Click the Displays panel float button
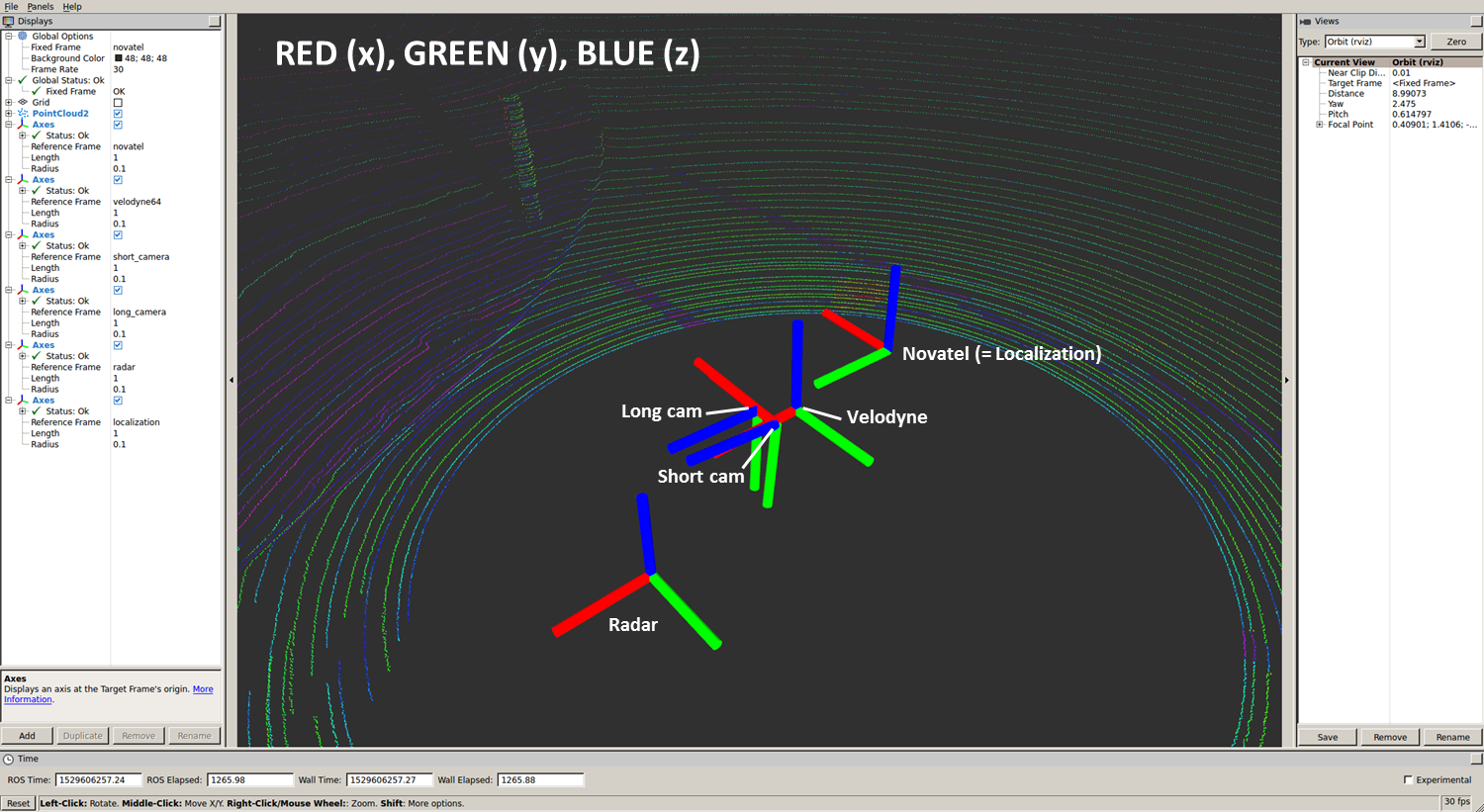1484x812 pixels. 215,21
